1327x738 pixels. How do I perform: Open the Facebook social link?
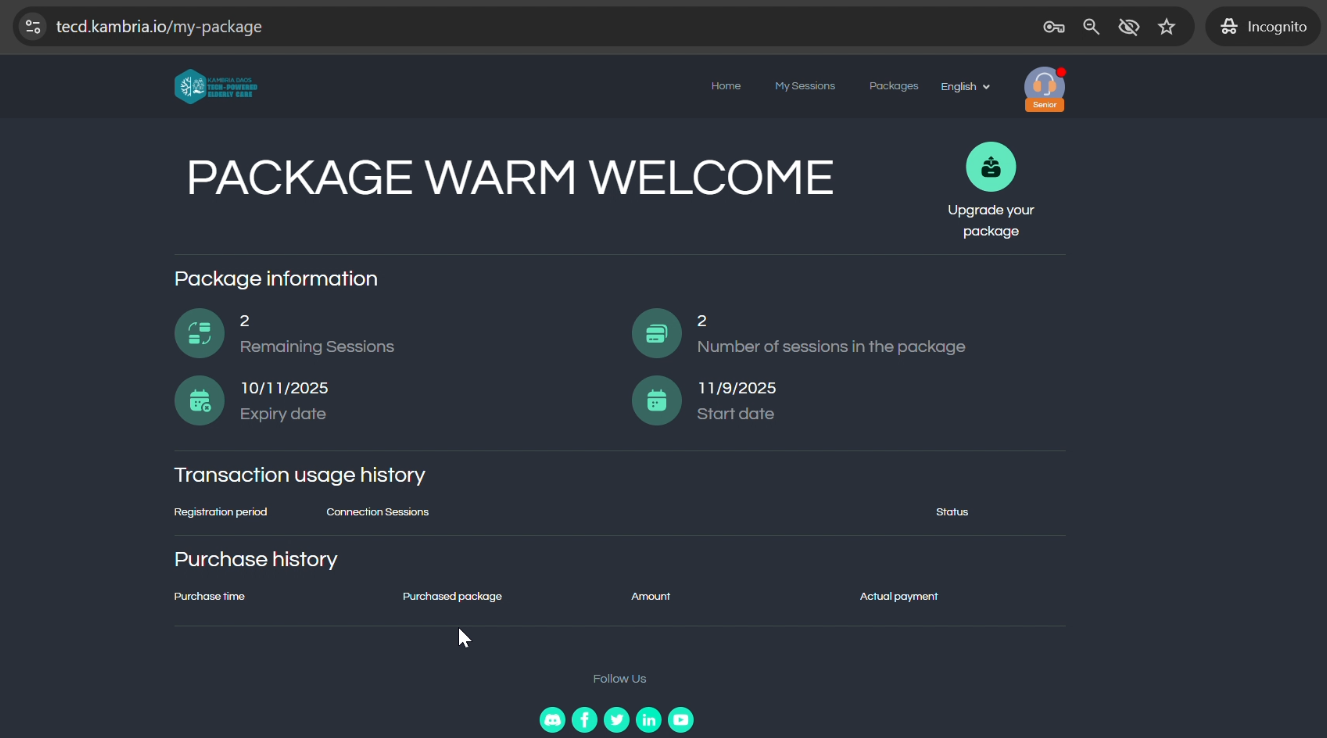coord(584,720)
